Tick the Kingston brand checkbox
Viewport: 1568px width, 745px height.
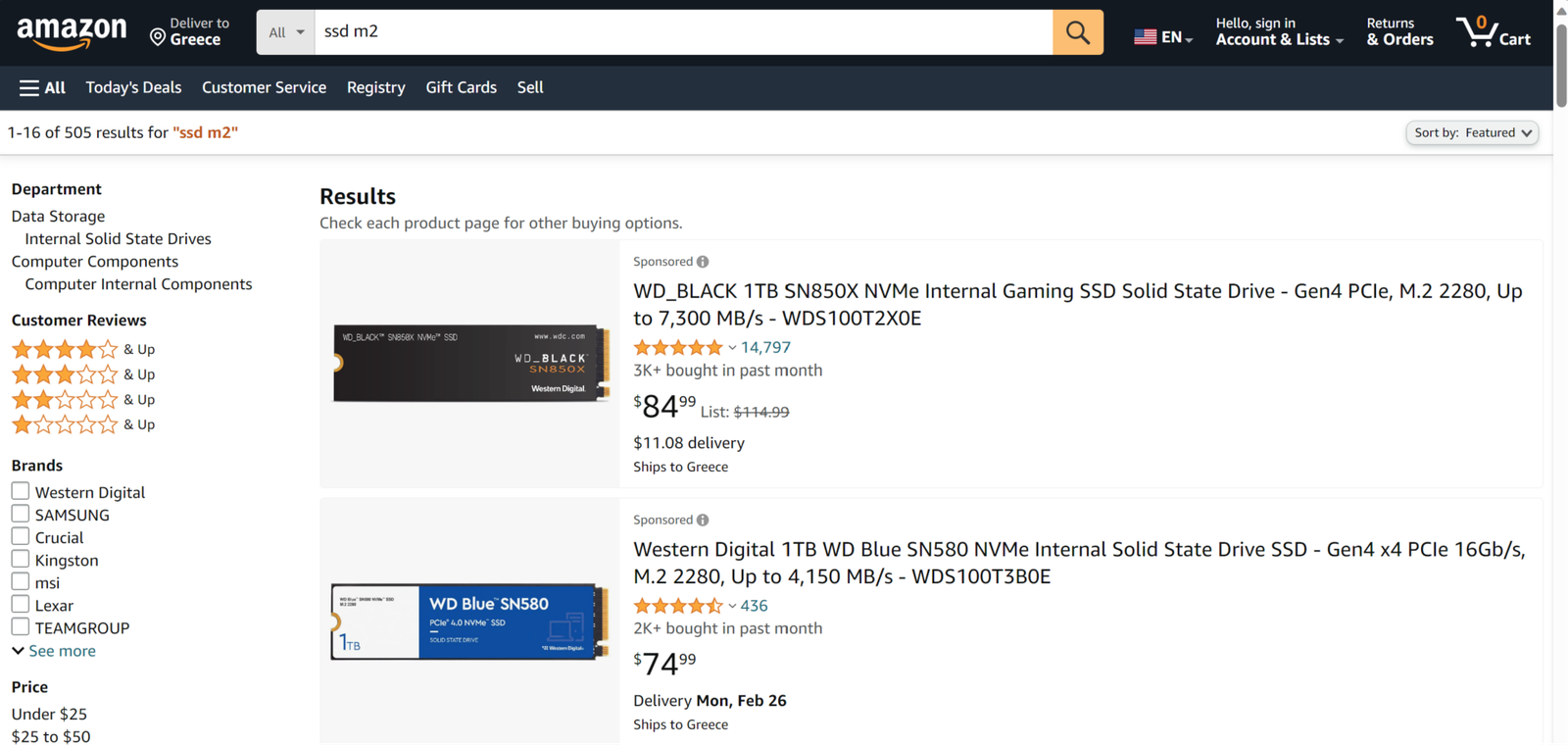point(21,559)
